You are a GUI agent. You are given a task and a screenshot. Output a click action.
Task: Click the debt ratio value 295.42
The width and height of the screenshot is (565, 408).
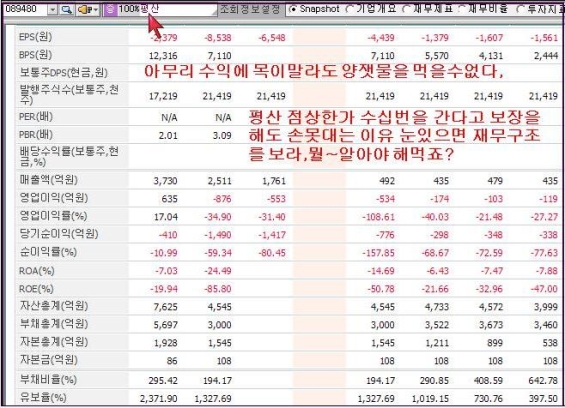163,380
